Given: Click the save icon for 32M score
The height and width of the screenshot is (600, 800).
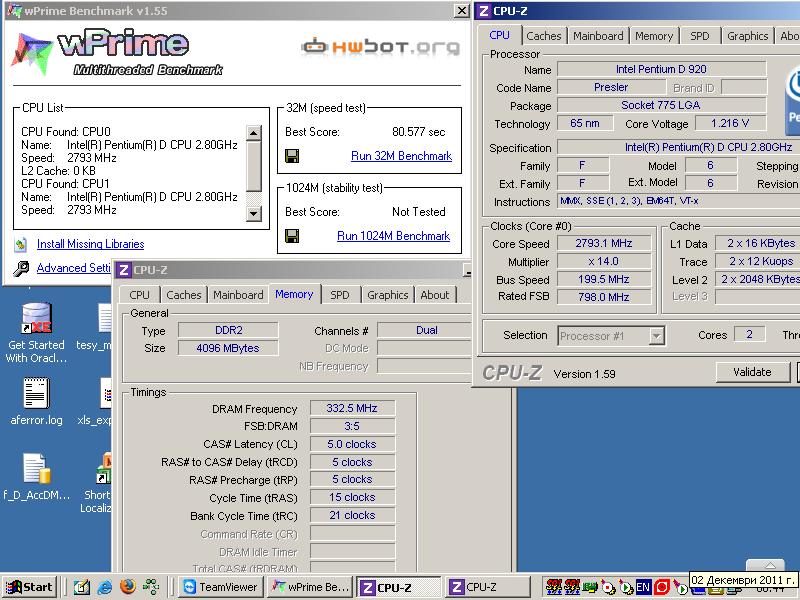Looking at the screenshot, I should pyautogui.click(x=292, y=156).
